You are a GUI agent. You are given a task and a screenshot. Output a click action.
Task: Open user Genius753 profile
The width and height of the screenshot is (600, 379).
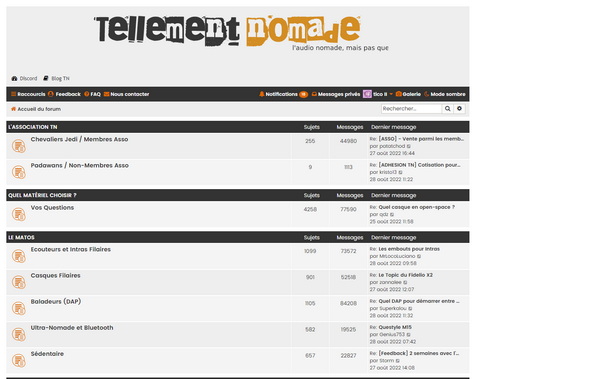tap(392, 335)
